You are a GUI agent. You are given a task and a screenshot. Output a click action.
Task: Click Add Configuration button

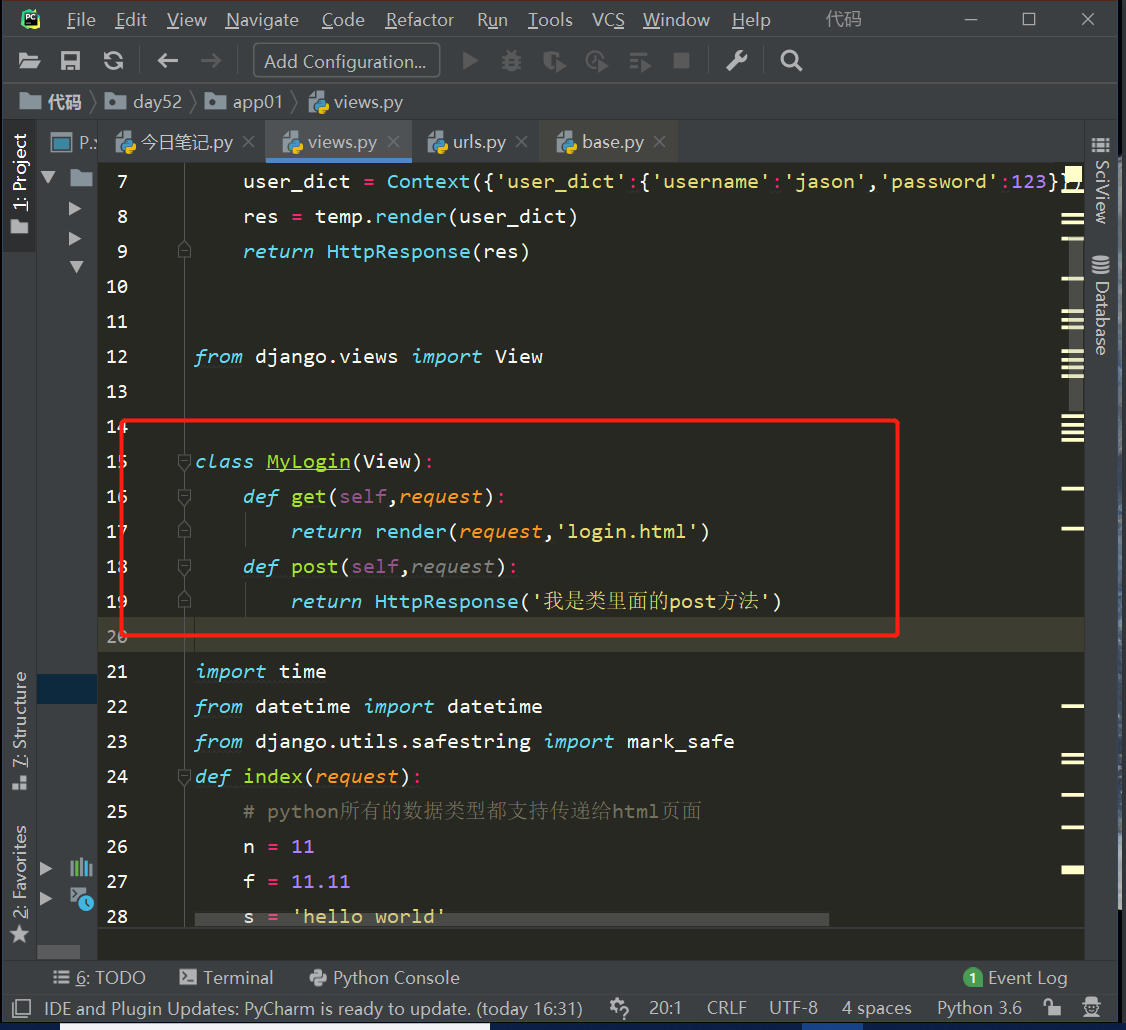346,61
